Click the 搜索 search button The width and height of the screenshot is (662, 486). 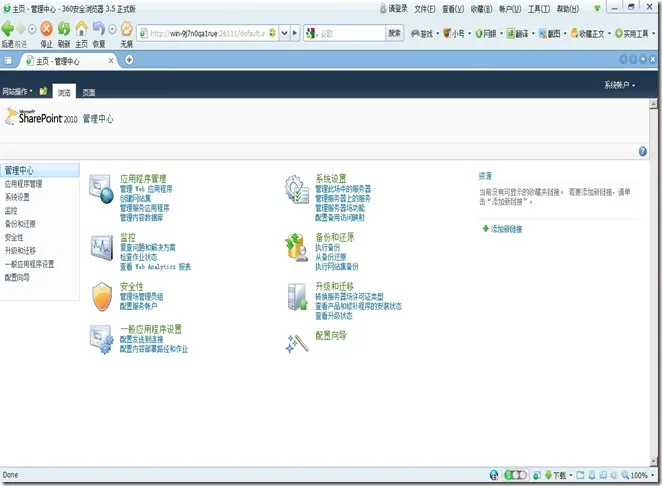(394, 33)
